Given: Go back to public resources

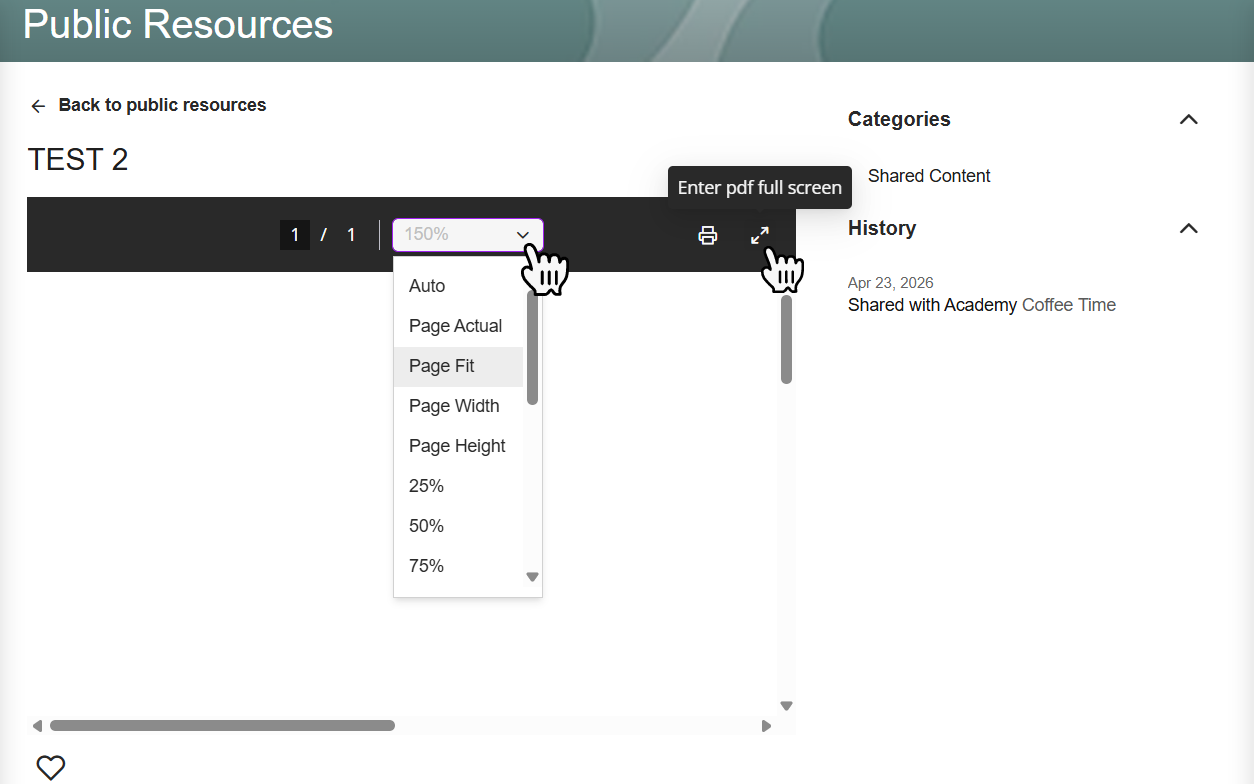Looking at the screenshot, I should [x=162, y=105].
